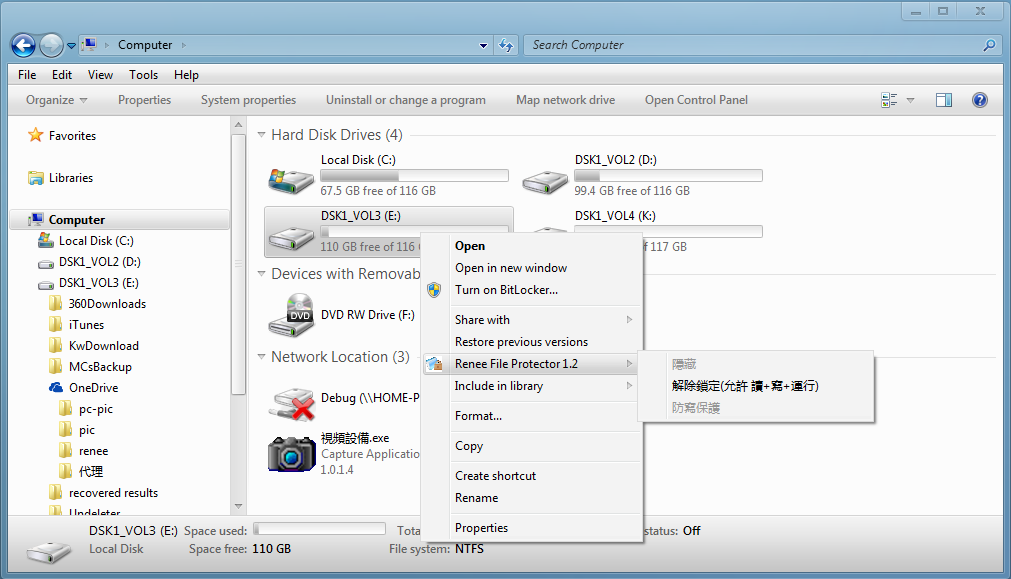Open the view options dropdown arrow
1011x579 pixels.
910,101
